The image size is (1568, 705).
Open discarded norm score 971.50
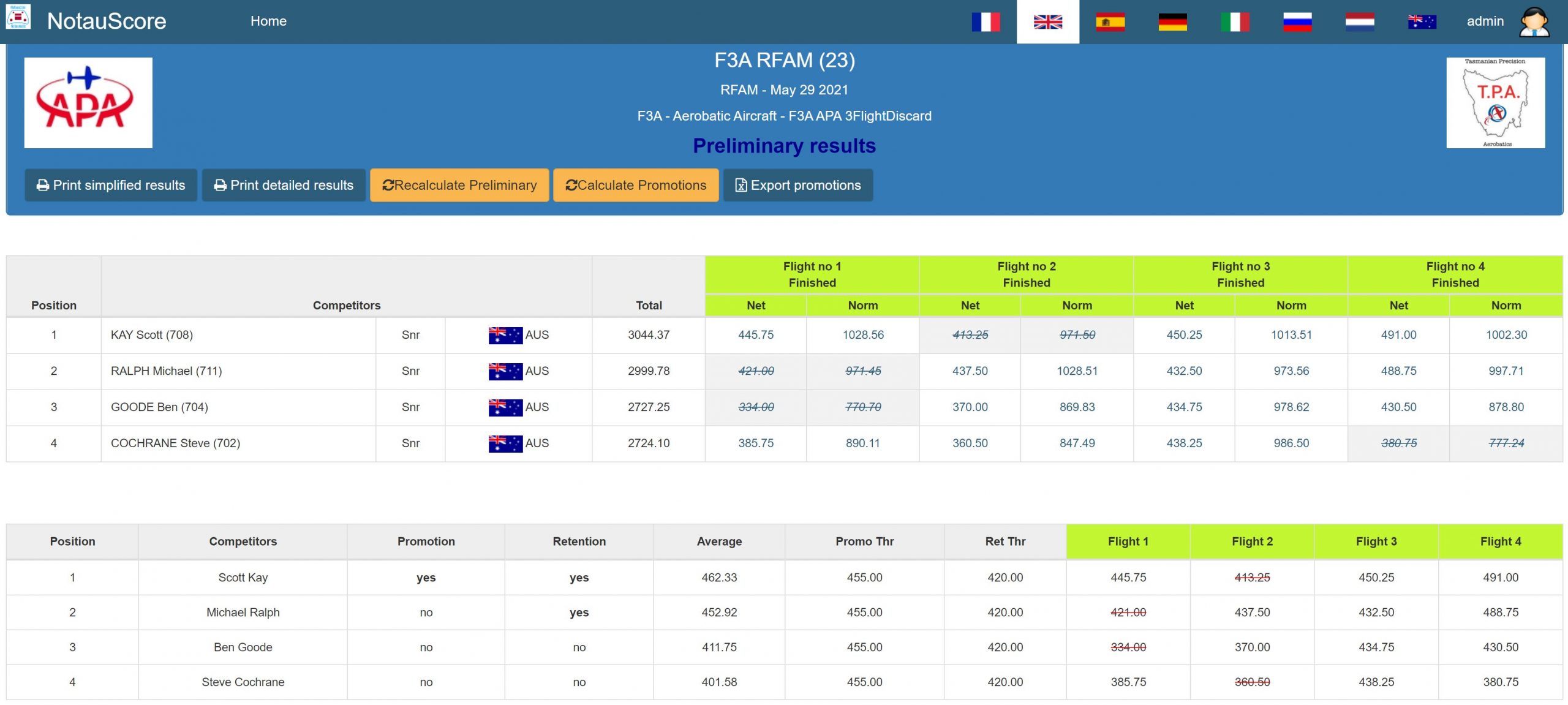coord(1077,335)
